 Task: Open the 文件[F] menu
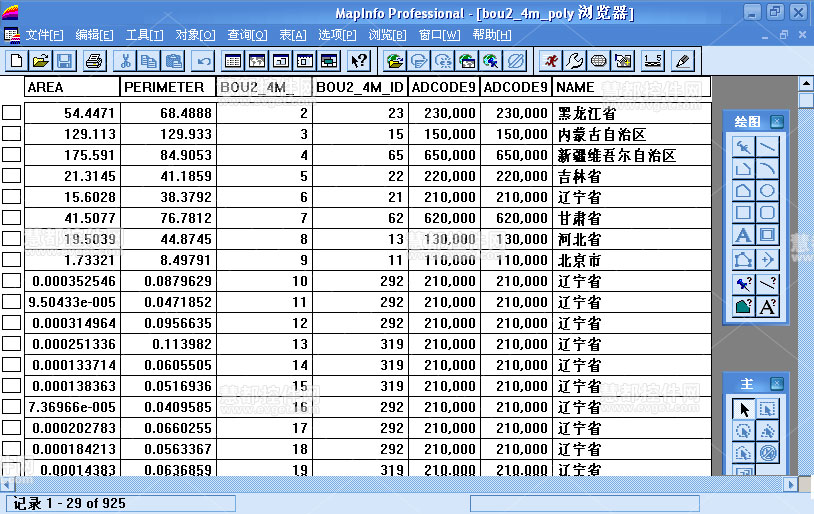point(45,35)
